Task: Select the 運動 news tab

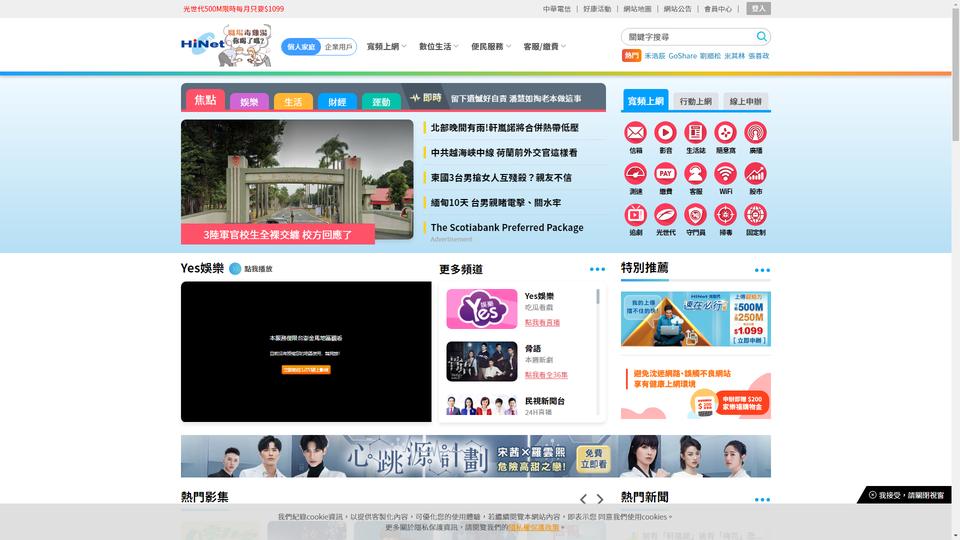Action: pos(381,102)
